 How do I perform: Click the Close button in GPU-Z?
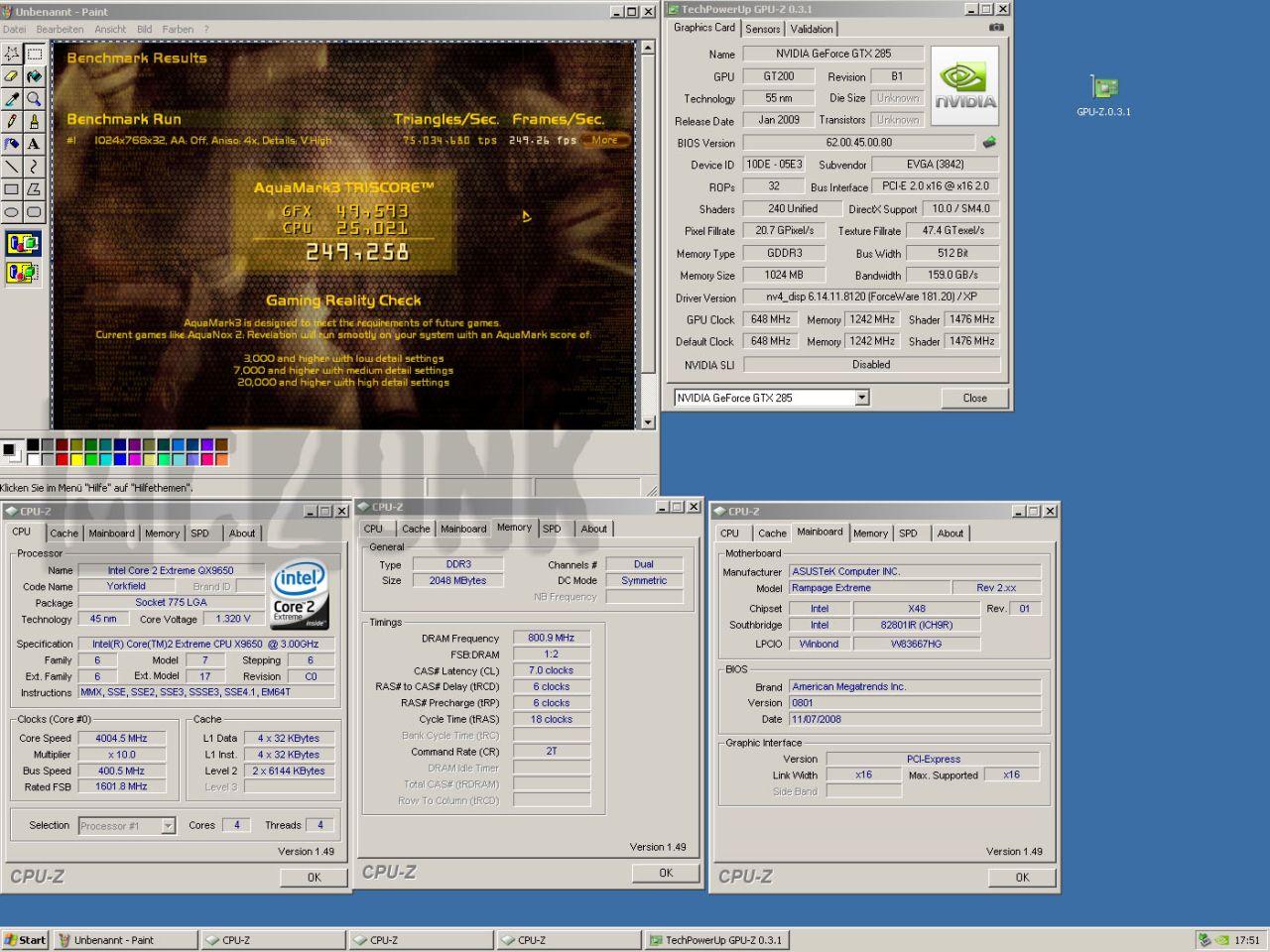pos(974,398)
